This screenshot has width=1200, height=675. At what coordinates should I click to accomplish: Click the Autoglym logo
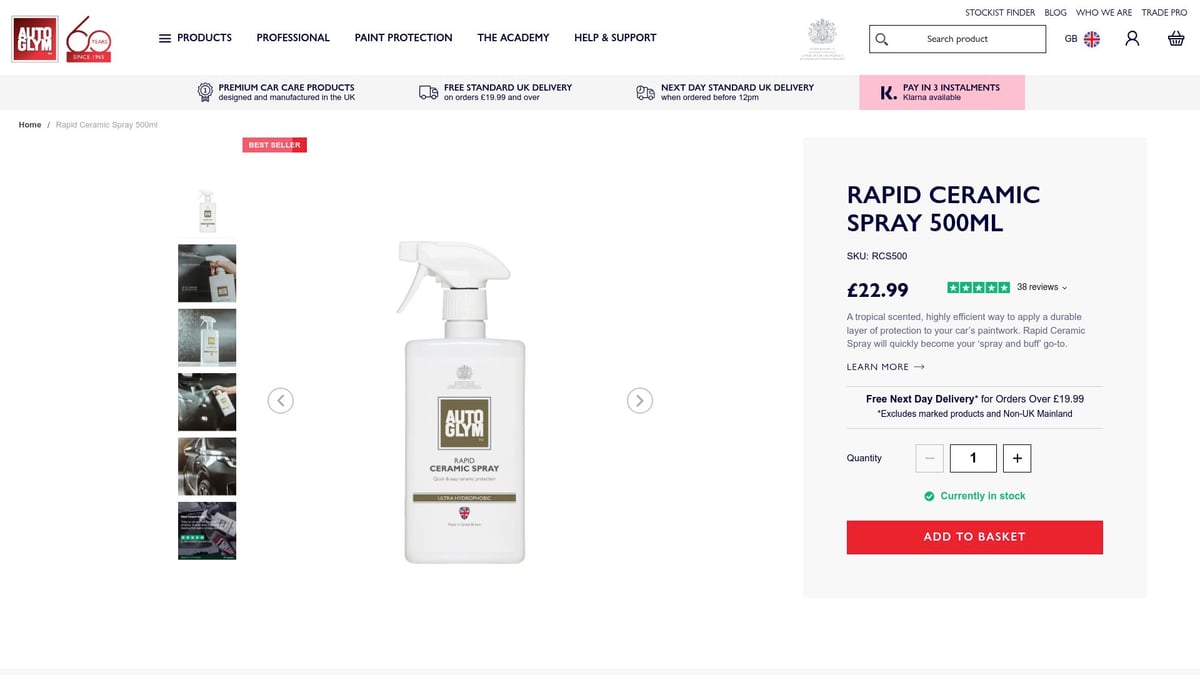34,38
